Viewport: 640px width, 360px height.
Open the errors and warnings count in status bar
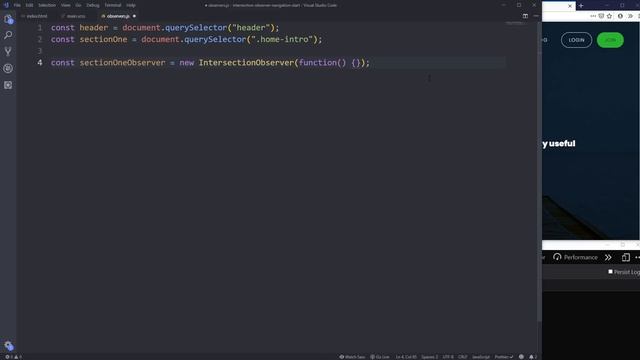coord(13,357)
